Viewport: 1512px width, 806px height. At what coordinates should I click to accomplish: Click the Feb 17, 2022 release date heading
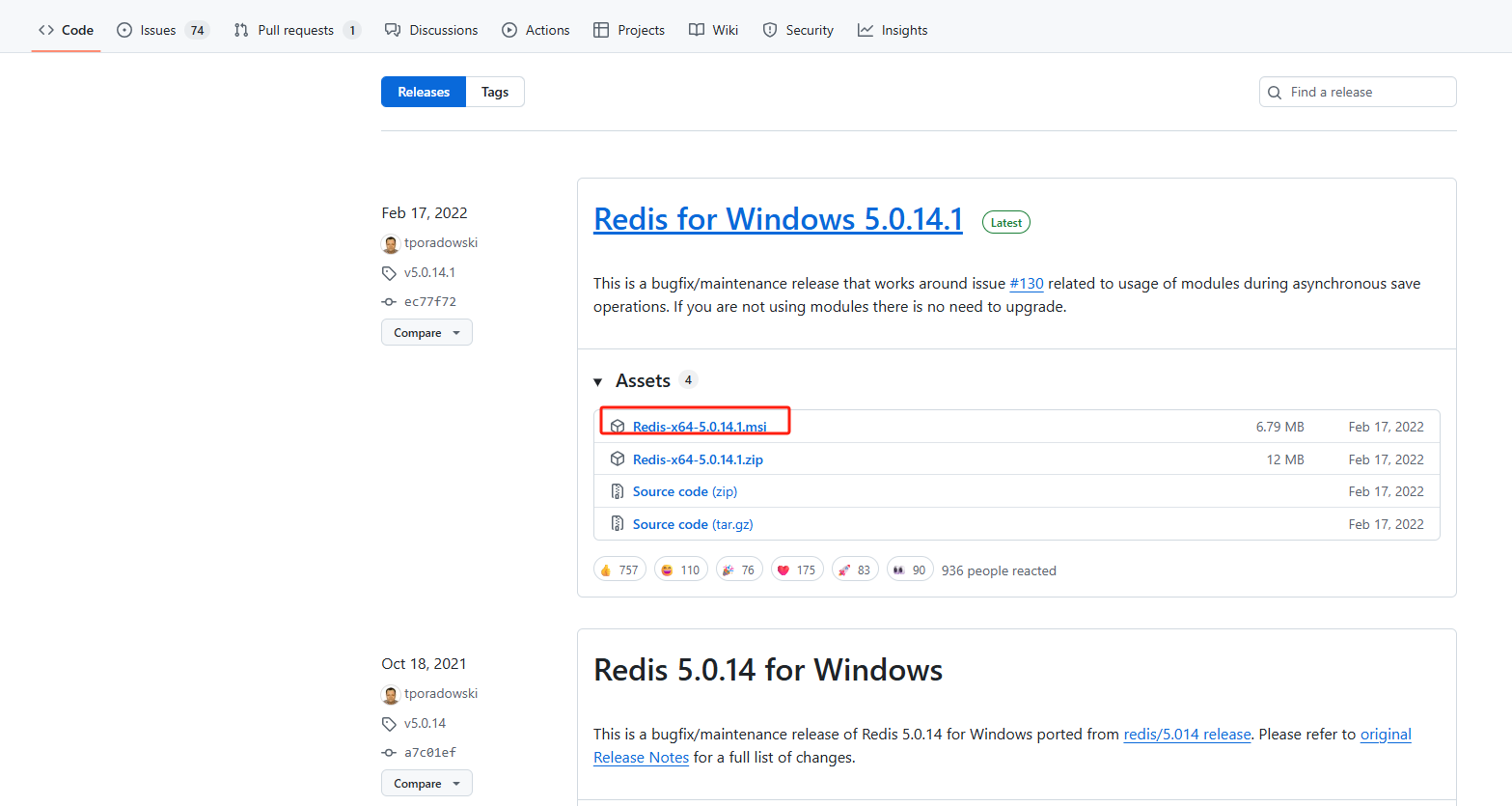(425, 212)
